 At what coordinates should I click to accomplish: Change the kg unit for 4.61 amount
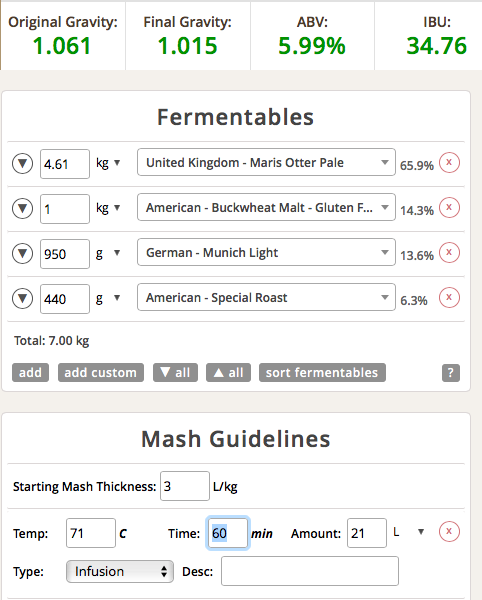pos(108,163)
